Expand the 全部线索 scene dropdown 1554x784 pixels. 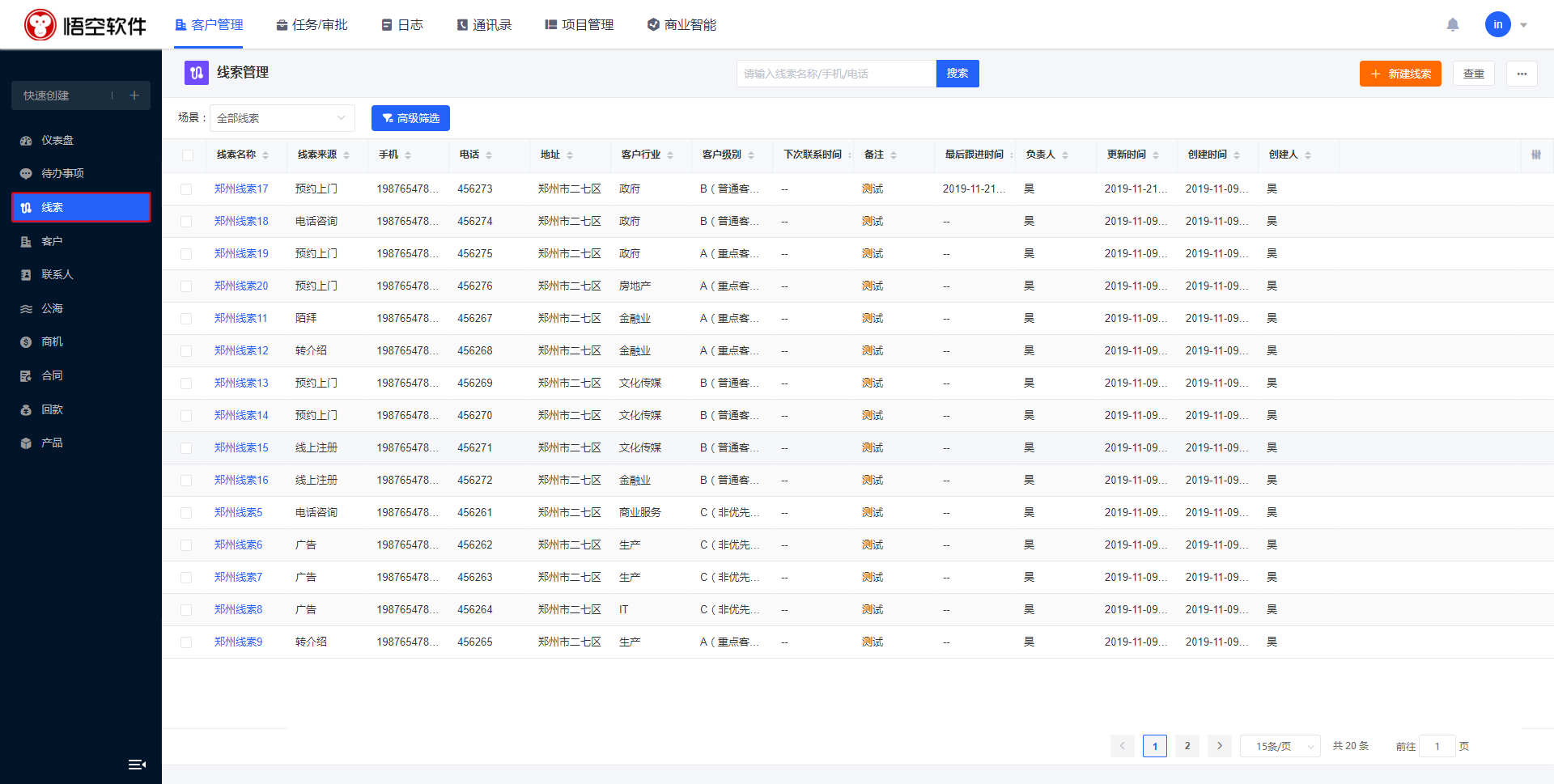coord(282,118)
